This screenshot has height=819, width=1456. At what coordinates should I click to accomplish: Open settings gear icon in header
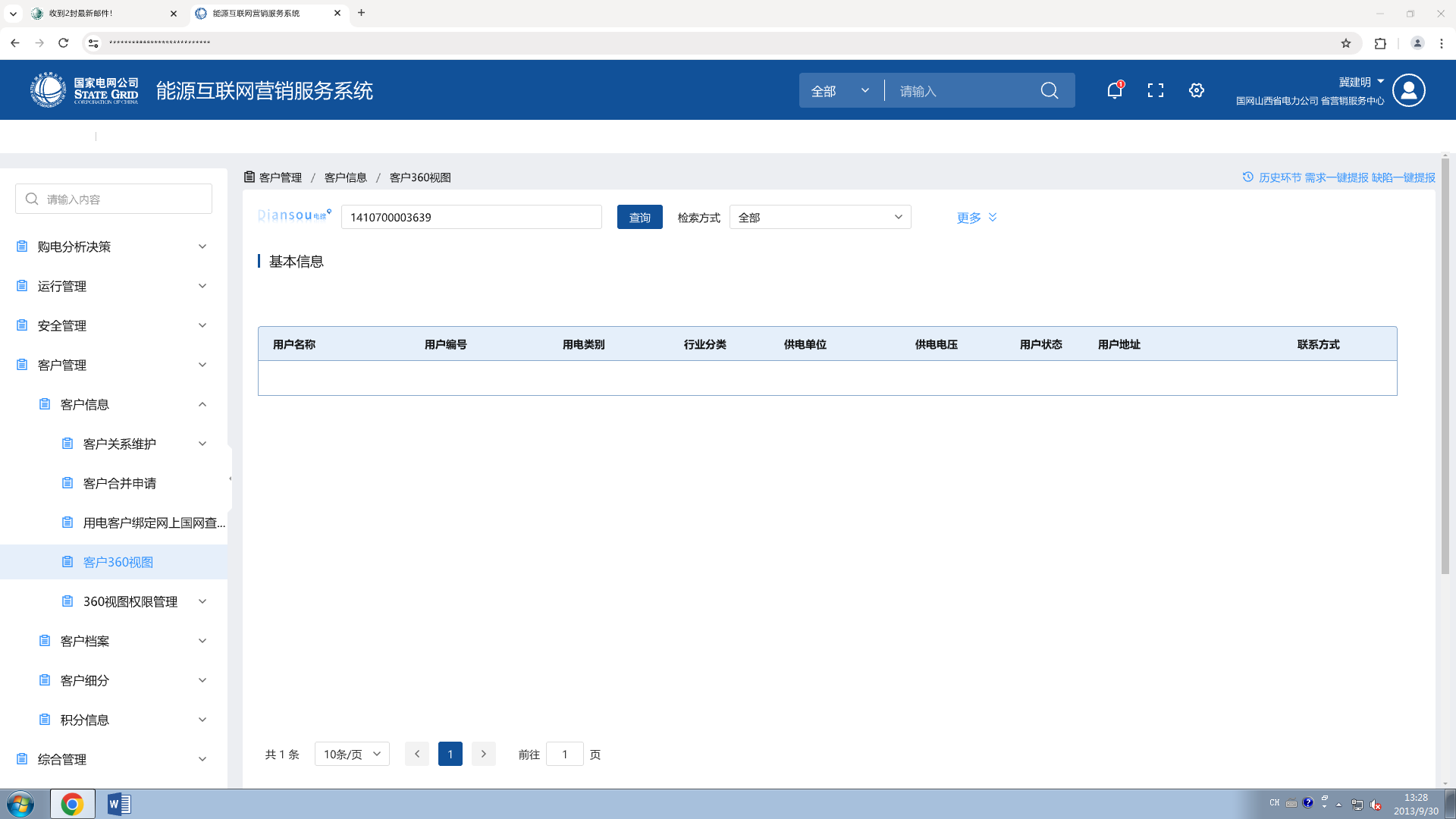pyautogui.click(x=1196, y=91)
